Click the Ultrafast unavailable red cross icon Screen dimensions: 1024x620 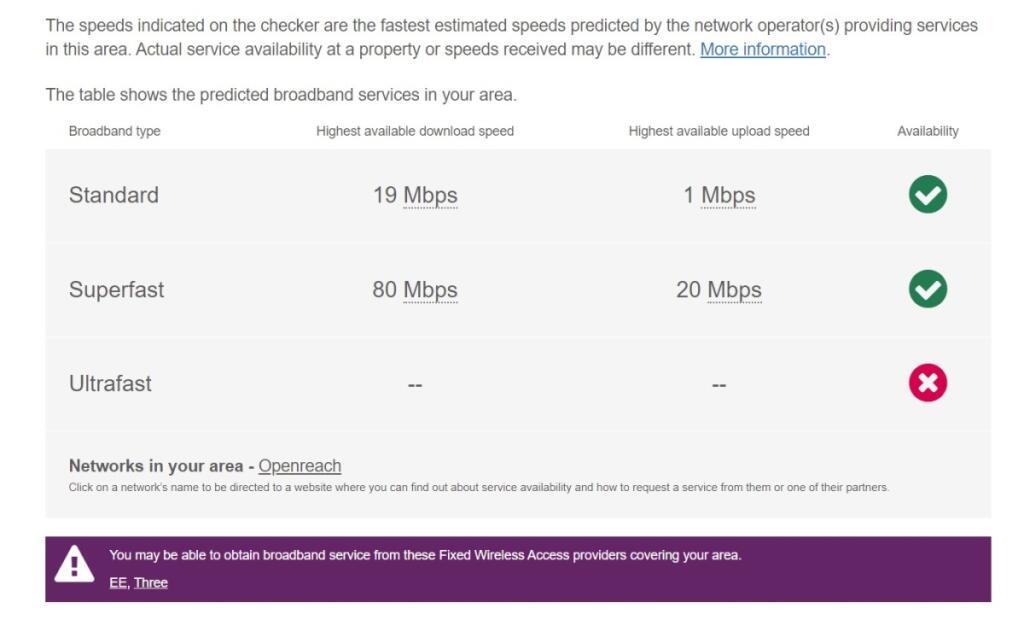[x=927, y=383]
